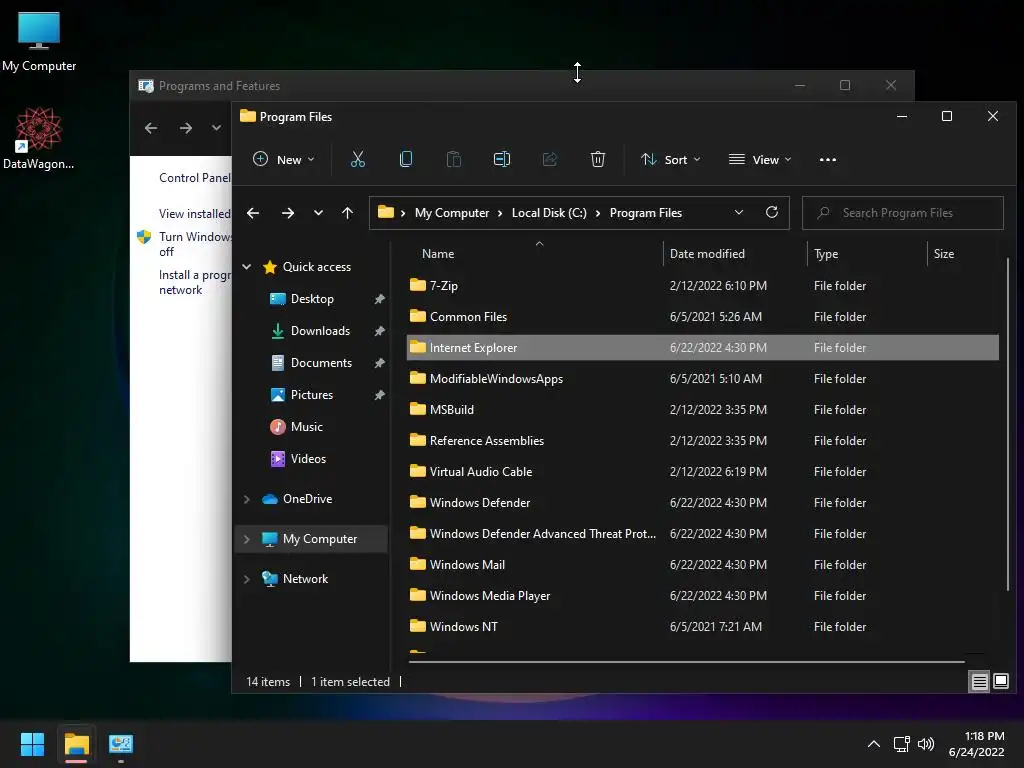Viewport: 1024px width, 768px height.
Task: Show hidden icons in system tray
Action: [x=873, y=744]
